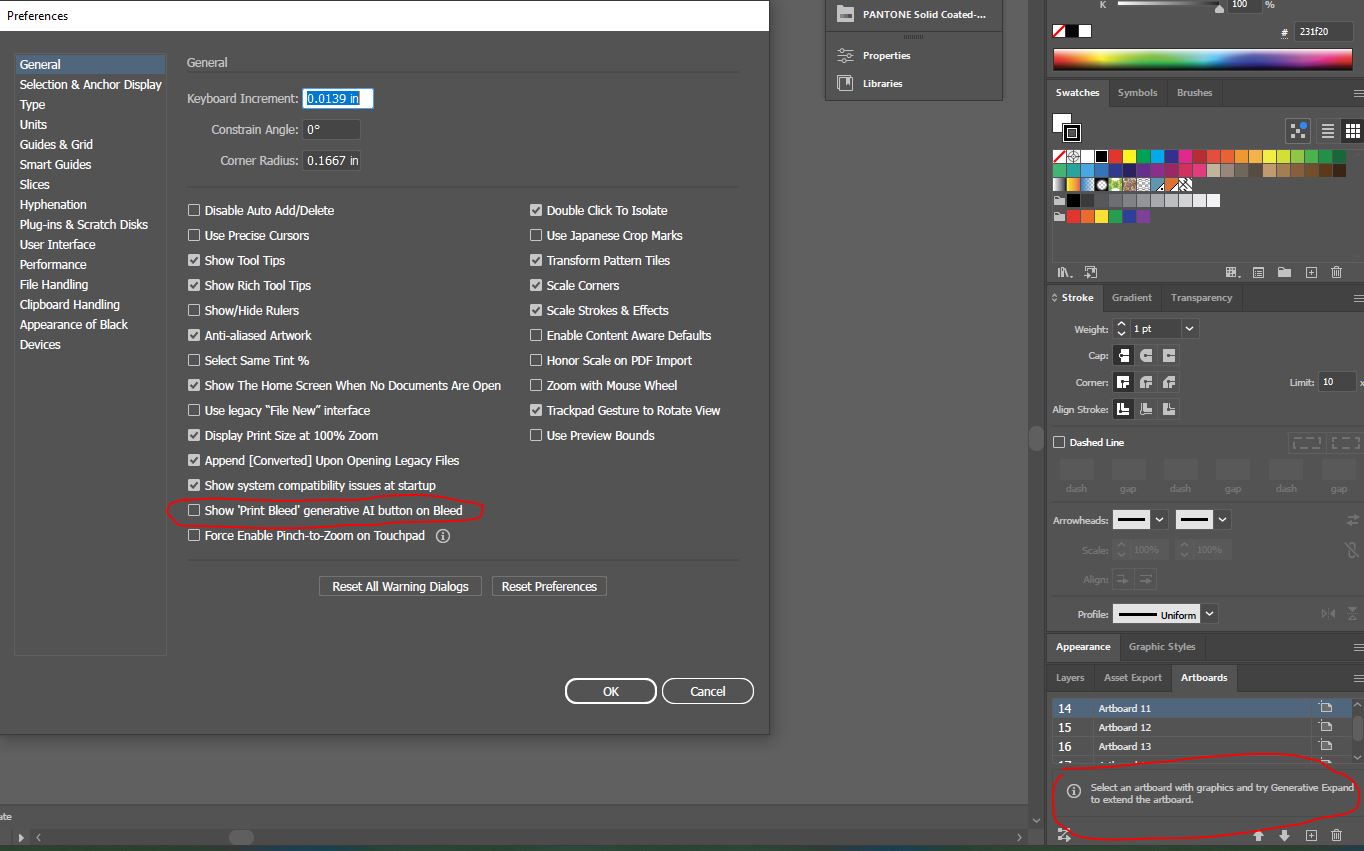Image resolution: width=1364 pixels, height=851 pixels.
Task: Open the Uniform stroke Profile dropdown
Action: [1208, 613]
